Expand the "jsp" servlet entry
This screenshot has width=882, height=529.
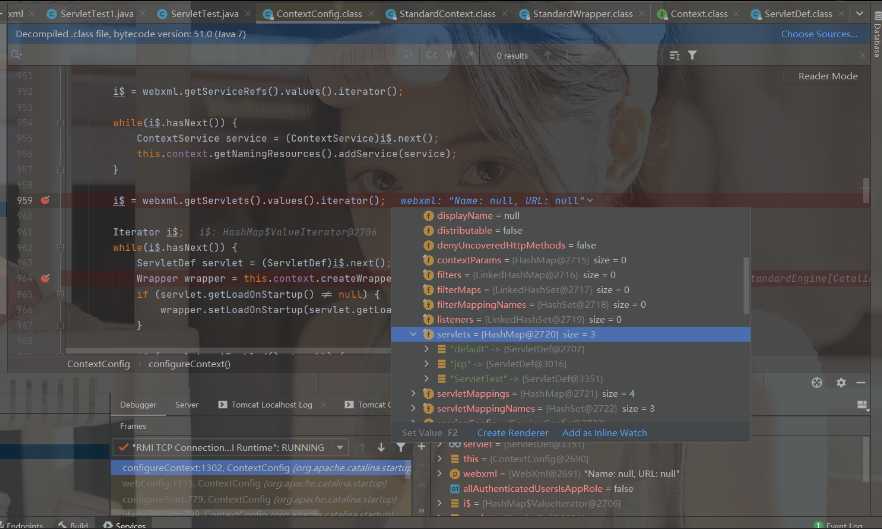point(426,364)
